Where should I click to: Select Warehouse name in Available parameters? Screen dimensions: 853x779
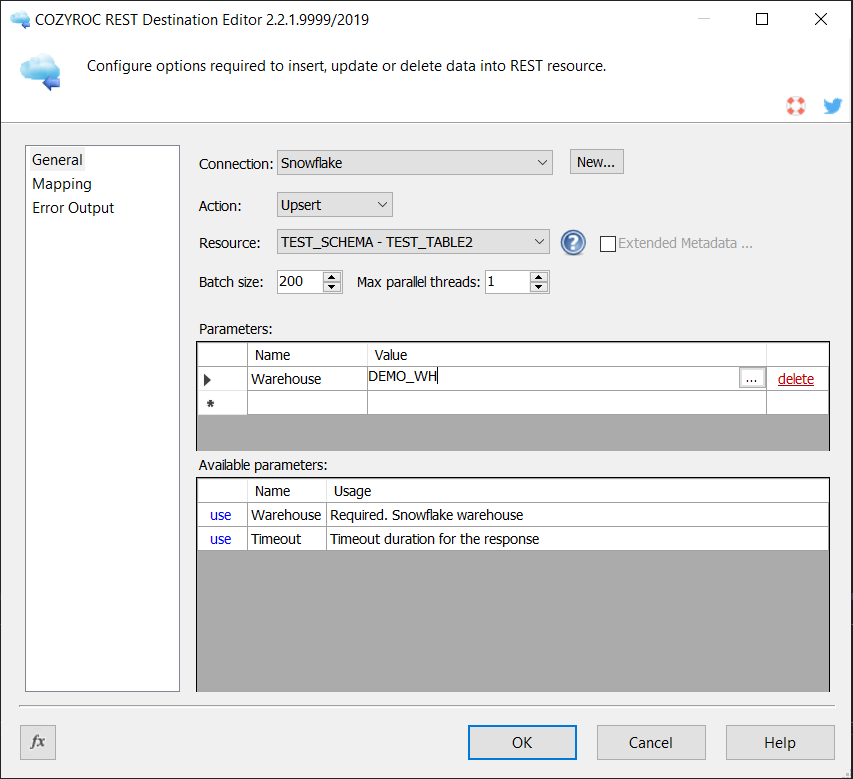pos(286,515)
